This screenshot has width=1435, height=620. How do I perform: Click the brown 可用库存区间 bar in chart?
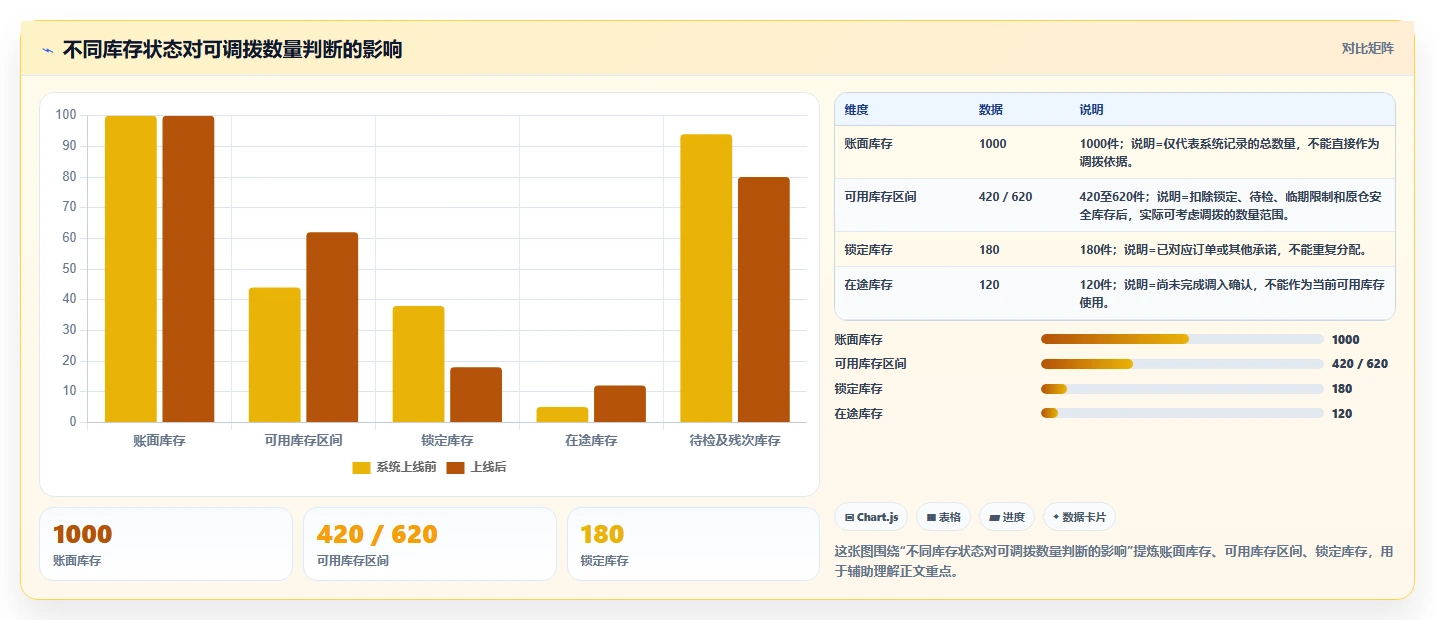[x=332, y=327]
